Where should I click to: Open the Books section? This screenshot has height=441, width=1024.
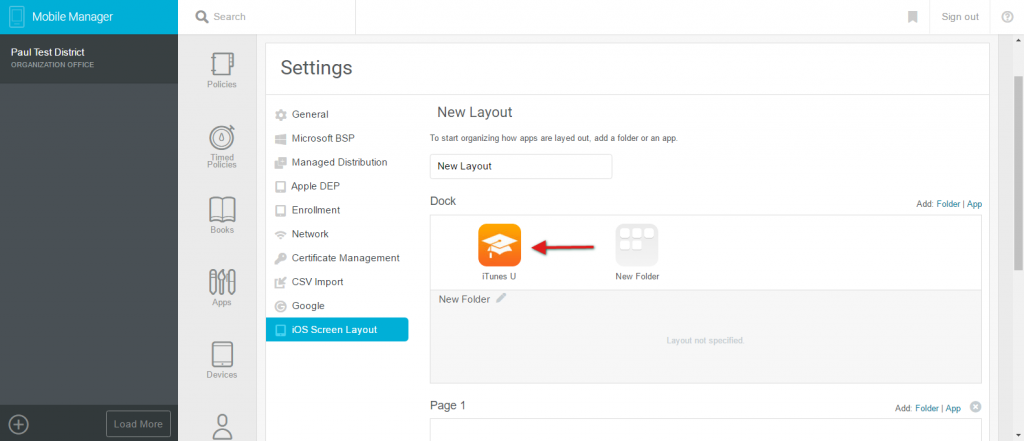coord(222,215)
